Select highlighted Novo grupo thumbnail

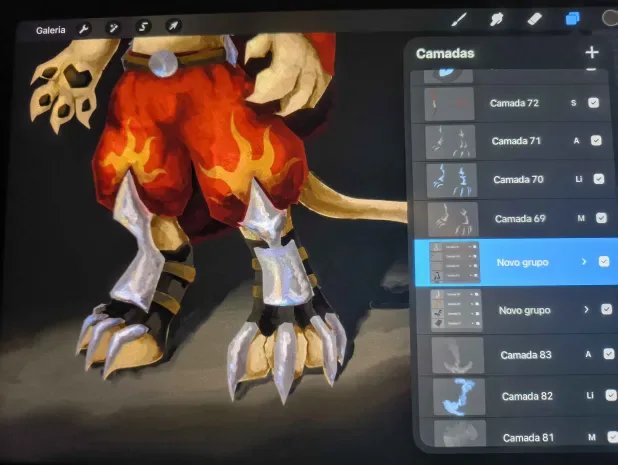tap(454, 263)
